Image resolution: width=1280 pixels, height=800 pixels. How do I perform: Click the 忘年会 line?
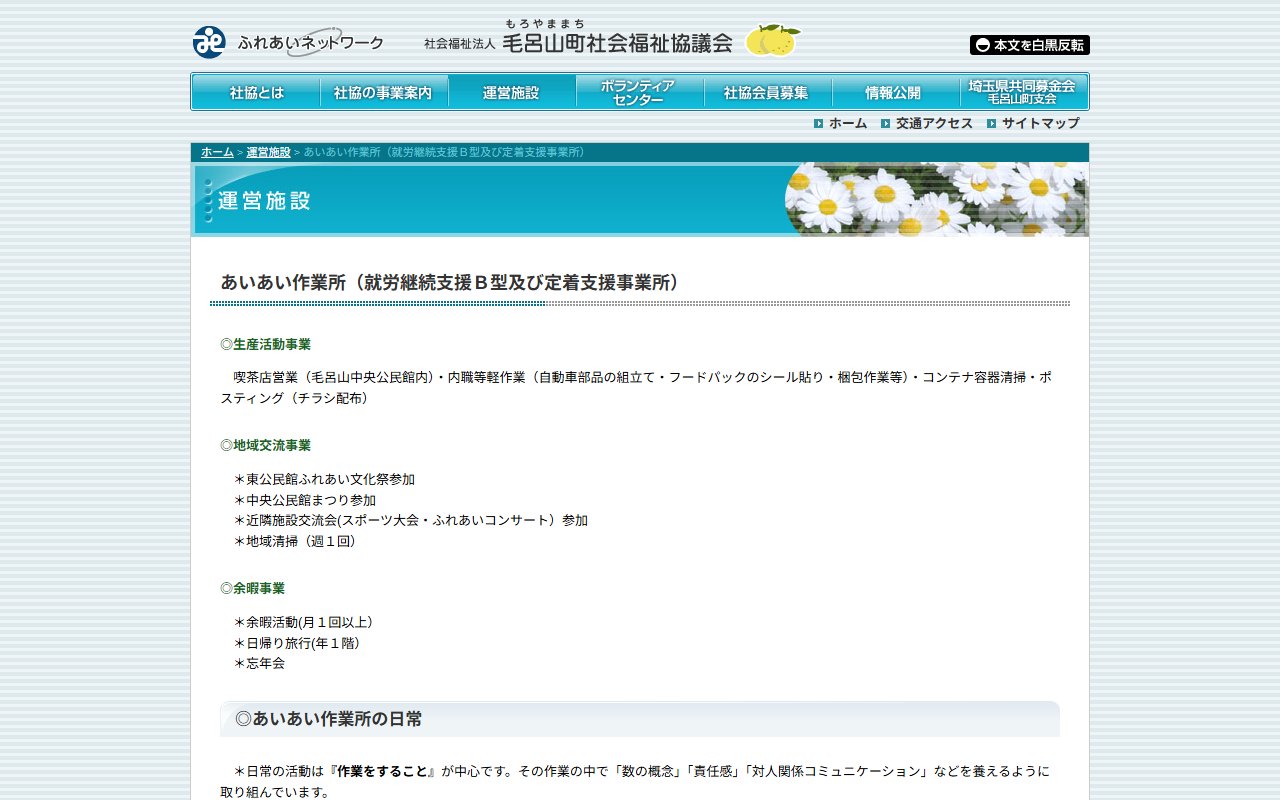coord(259,663)
